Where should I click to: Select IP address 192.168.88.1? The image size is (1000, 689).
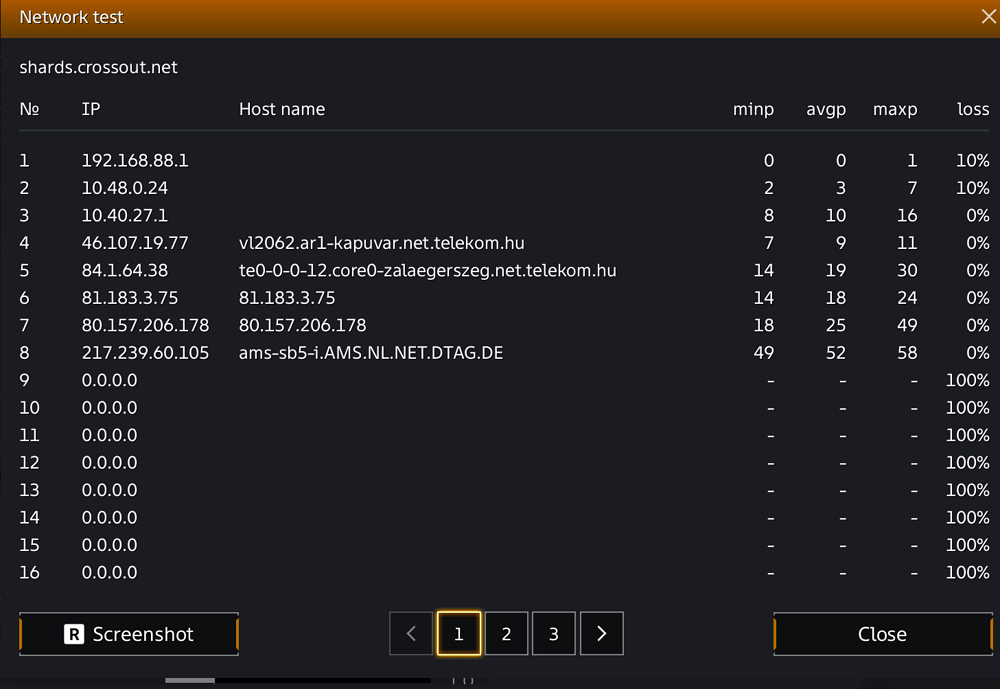135,160
